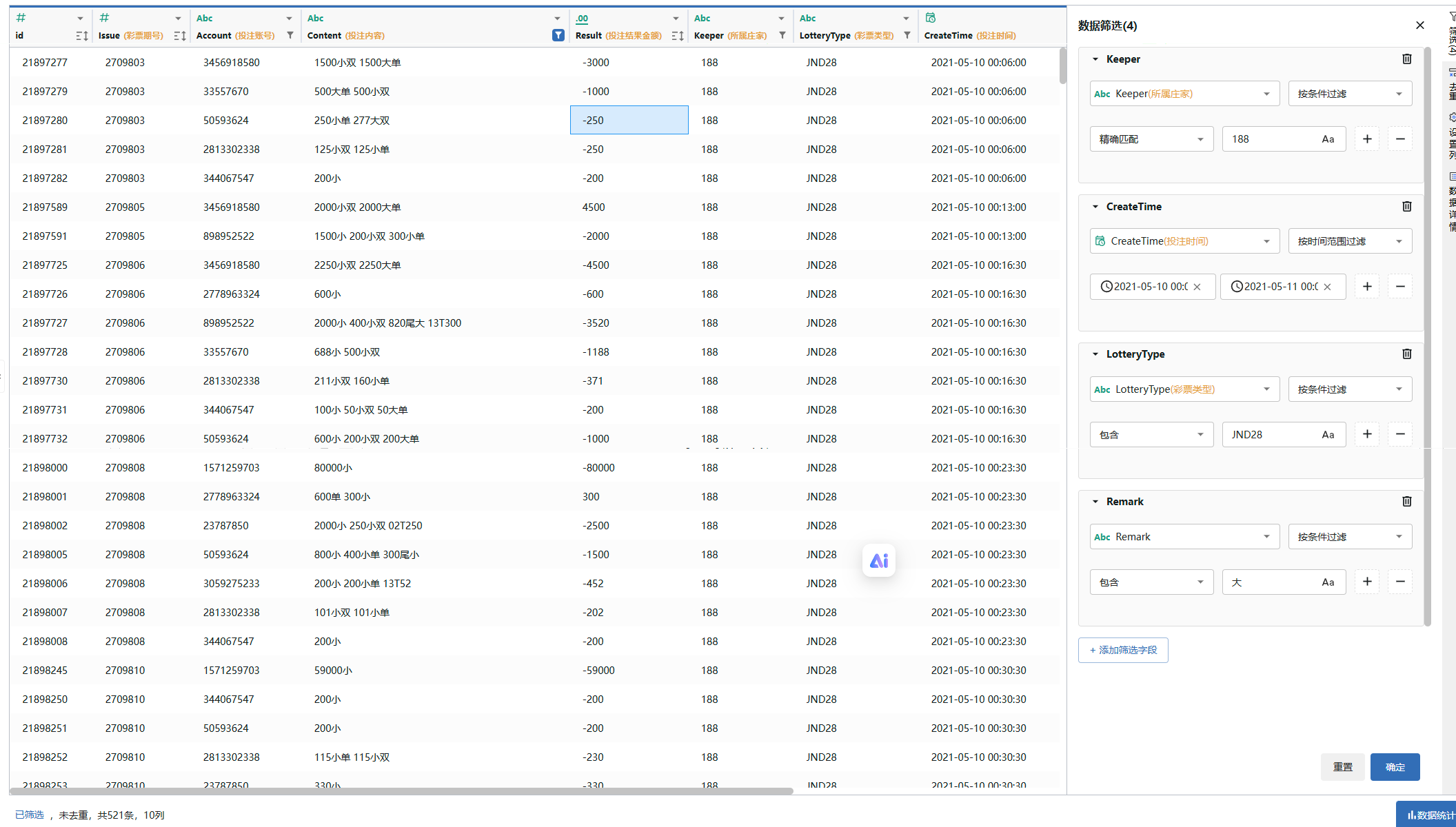The width and height of the screenshot is (1456, 827).
Task: Add another condition to Remark filter with plus
Action: (1367, 582)
